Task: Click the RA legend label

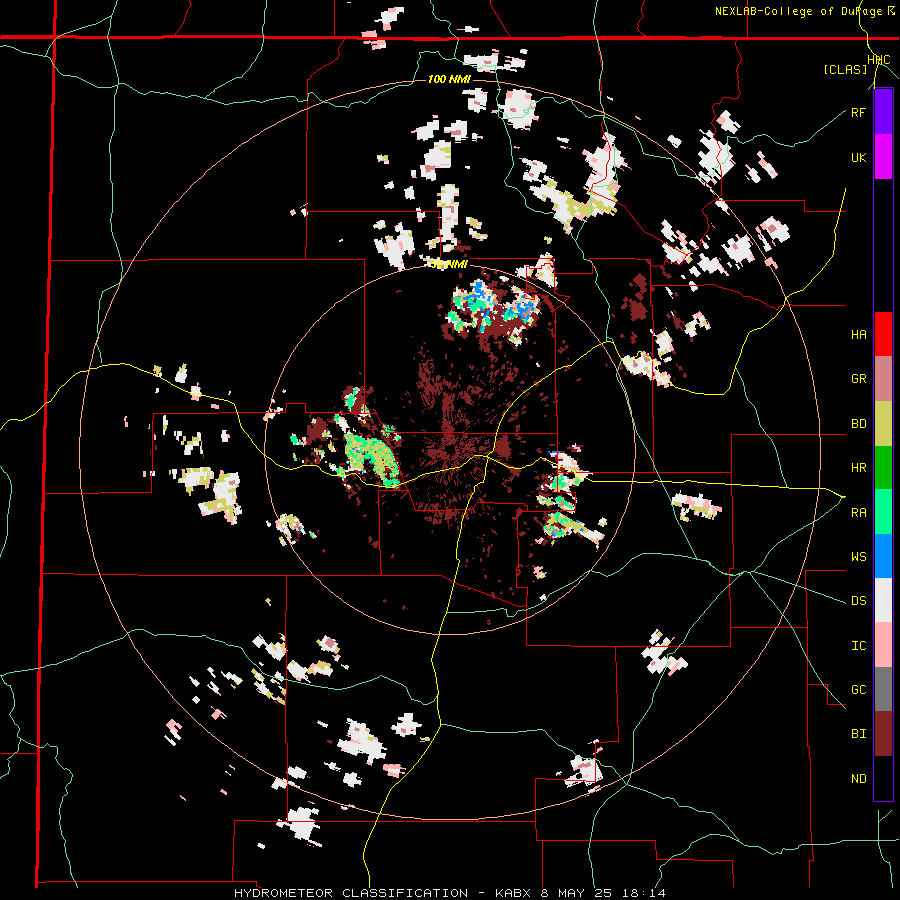Action: 858,513
